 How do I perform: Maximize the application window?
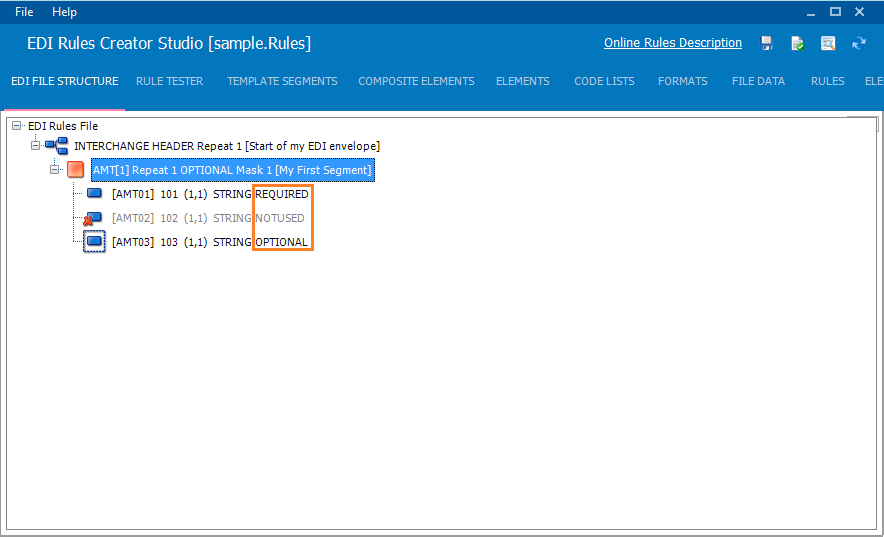(x=835, y=12)
